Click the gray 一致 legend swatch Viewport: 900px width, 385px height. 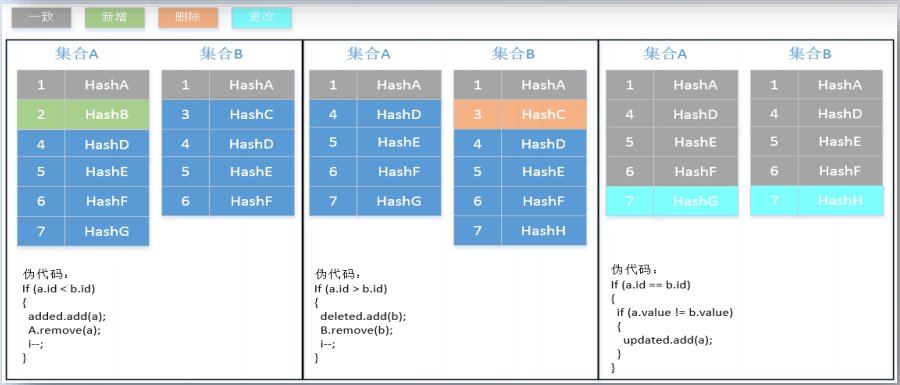tap(41, 17)
